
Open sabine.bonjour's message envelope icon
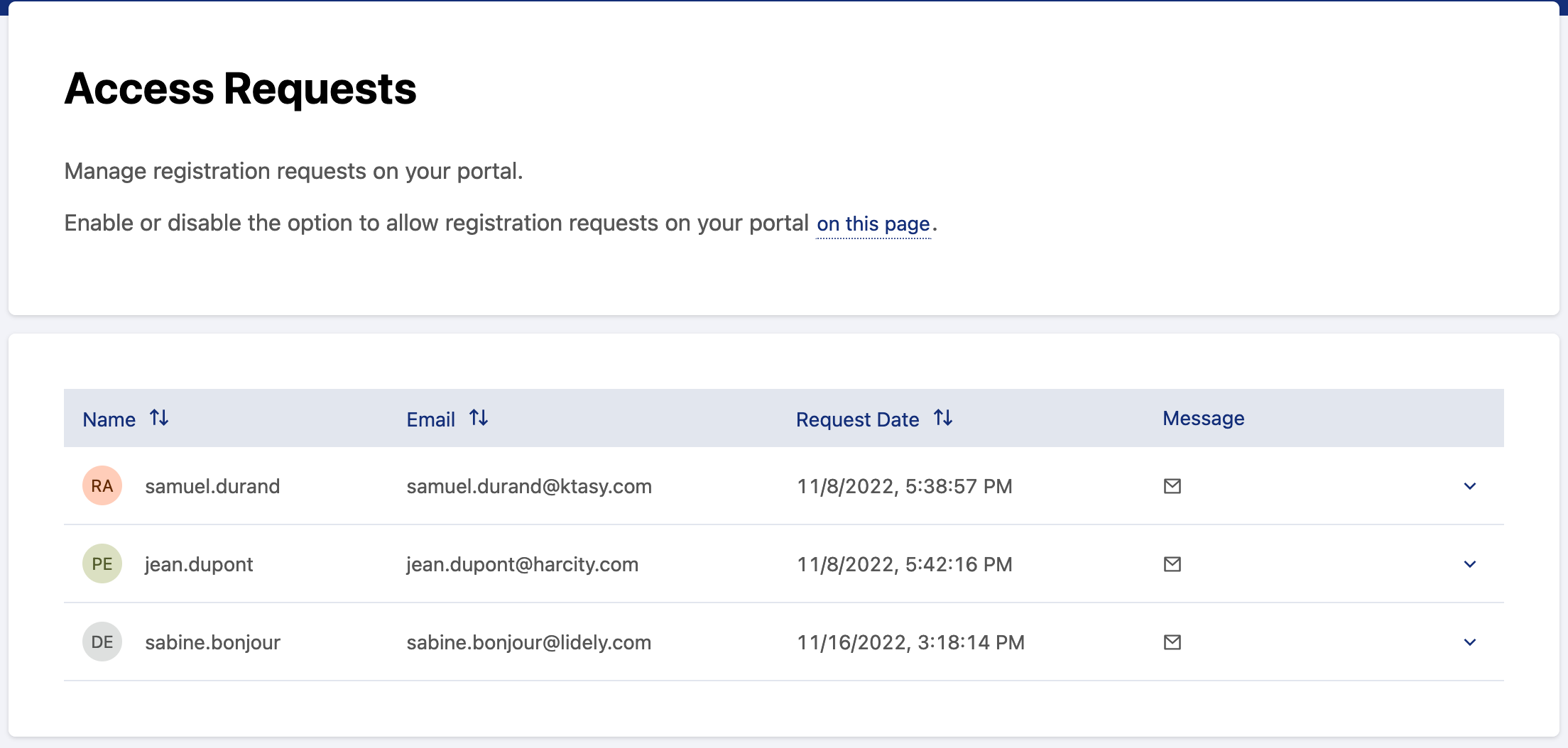(1172, 642)
